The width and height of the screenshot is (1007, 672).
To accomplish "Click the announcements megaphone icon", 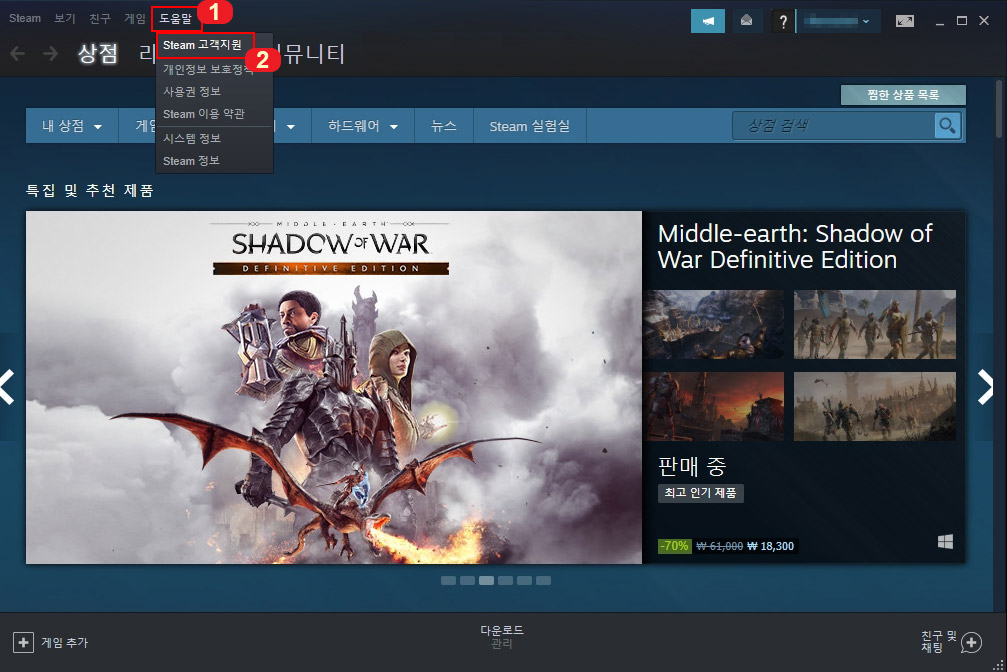I will click(708, 21).
